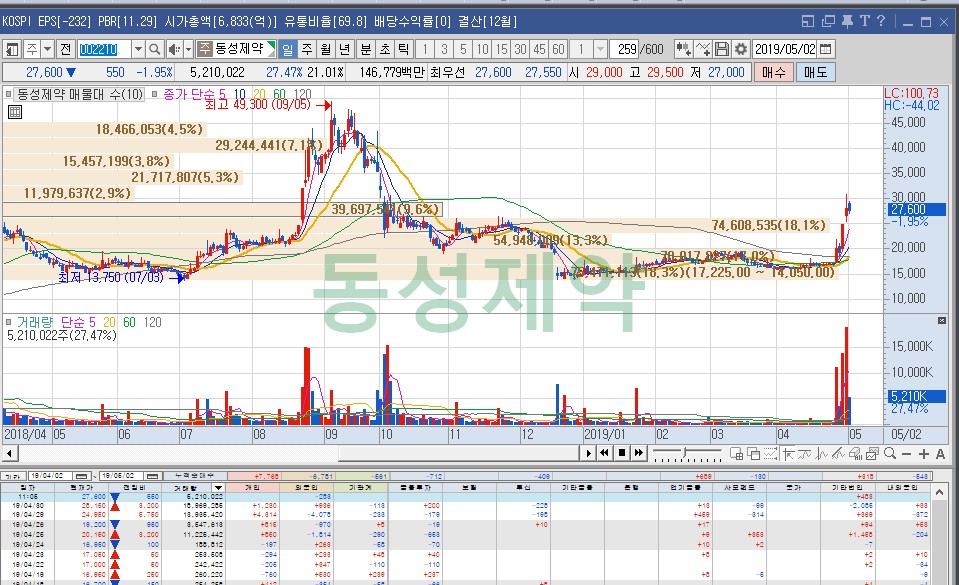Expand the interval count dropdown after 1
The height and width of the screenshot is (585, 959).
click(600, 49)
